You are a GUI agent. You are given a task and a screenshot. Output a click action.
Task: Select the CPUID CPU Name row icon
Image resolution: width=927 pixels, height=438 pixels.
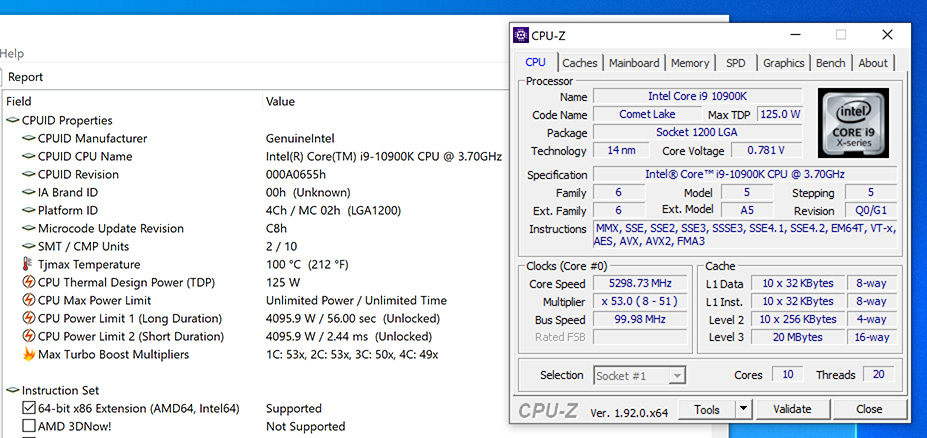pyautogui.click(x=29, y=157)
